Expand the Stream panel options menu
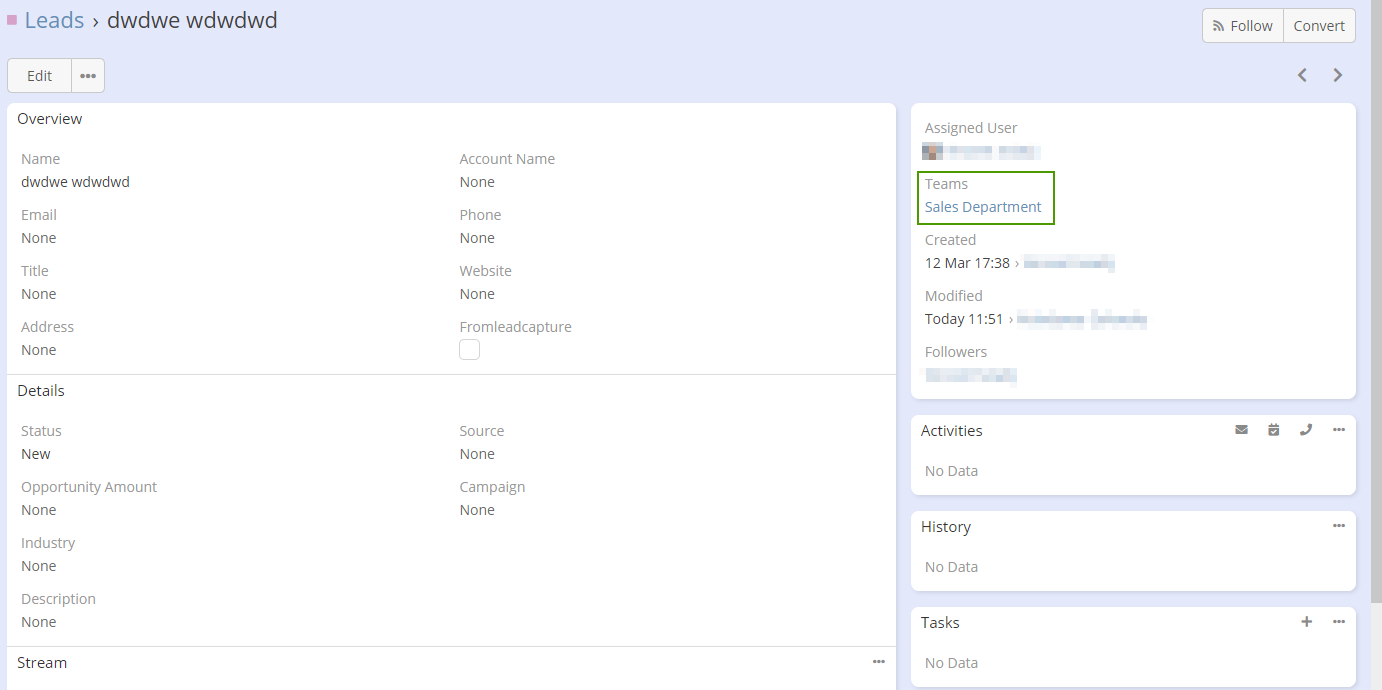This screenshot has width=1382, height=690. [x=878, y=662]
